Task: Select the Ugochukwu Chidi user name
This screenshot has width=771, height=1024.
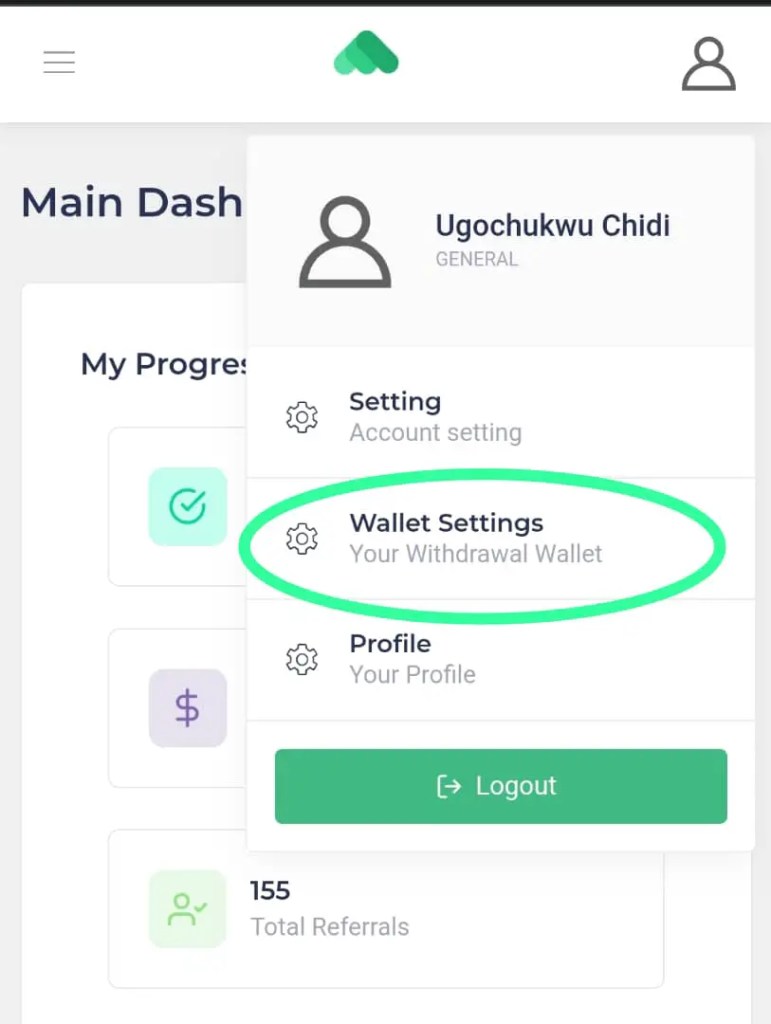Action: tap(552, 226)
